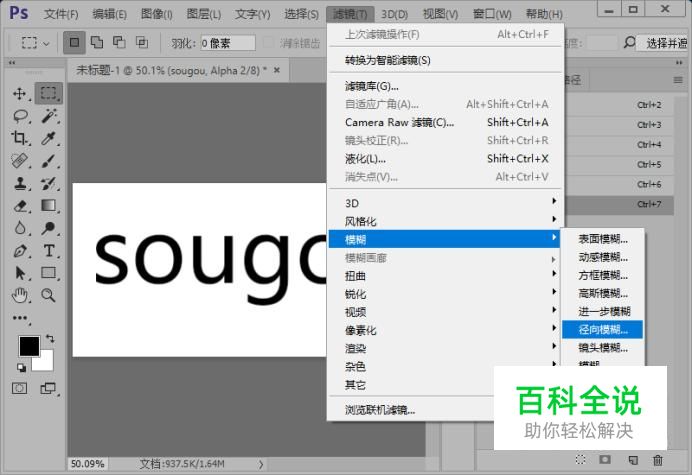Swap foreground and background colors
This screenshot has width=692, height=475.
[x=50, y=339]
